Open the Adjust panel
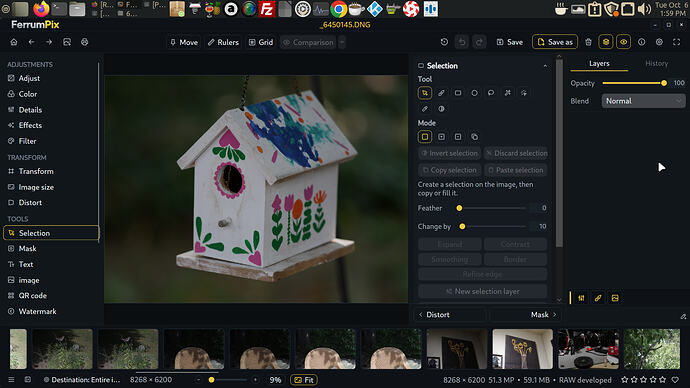This screenshot has height=388, width=690. click(x=51, y=78)
